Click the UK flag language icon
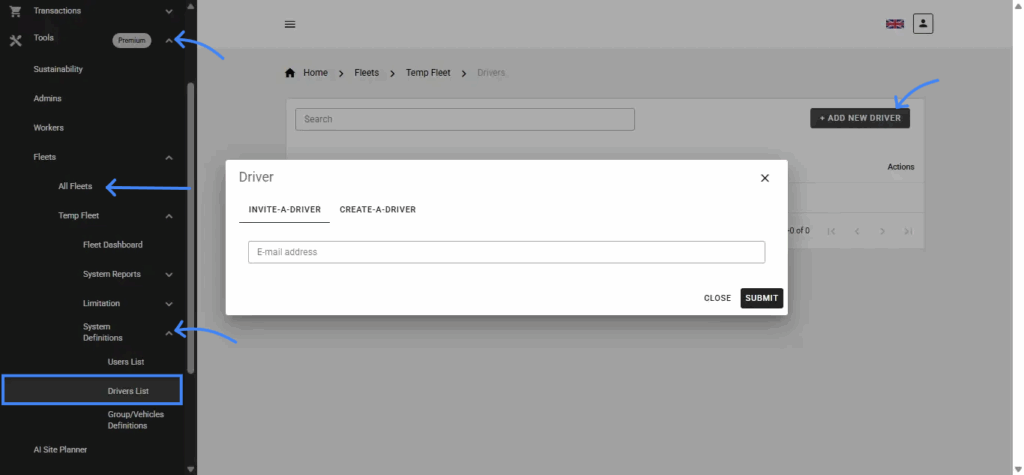 [894, 24]
